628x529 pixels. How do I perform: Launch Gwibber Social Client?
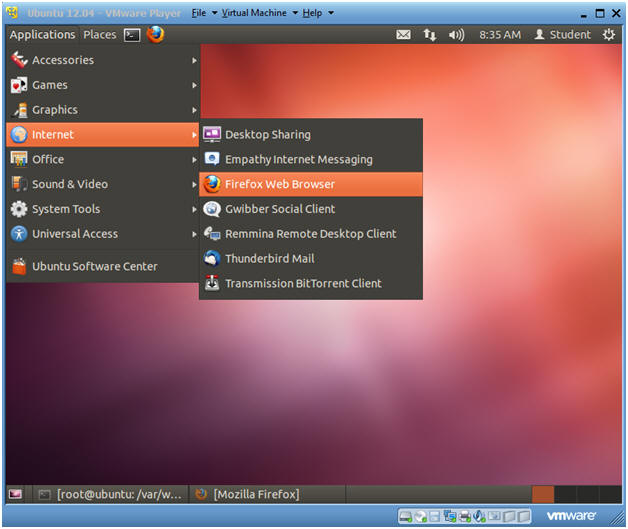[x=311, y=209]
